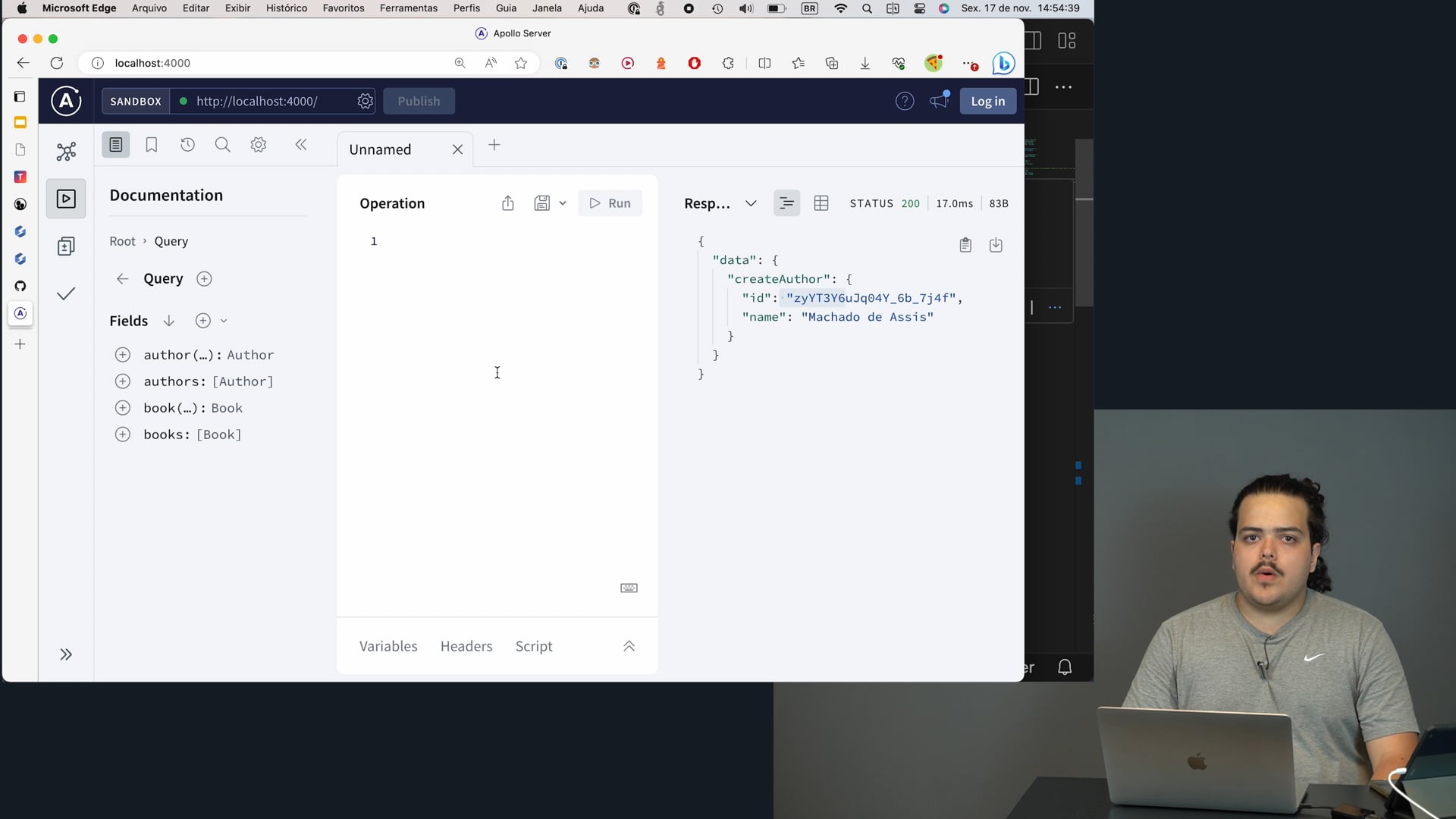Expand the bottom Variables panel upward
The height and width of the screenshot is (819, 1456).
pyautogui.click(x=629, y=646)
